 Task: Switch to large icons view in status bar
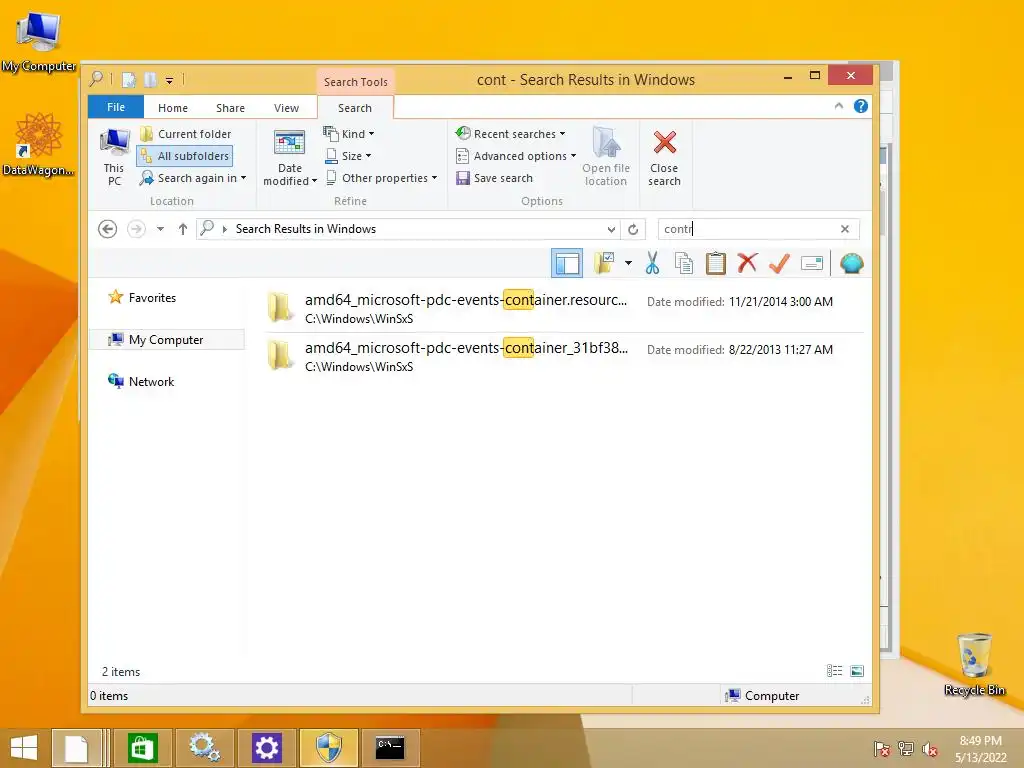(x=857, y=671)
